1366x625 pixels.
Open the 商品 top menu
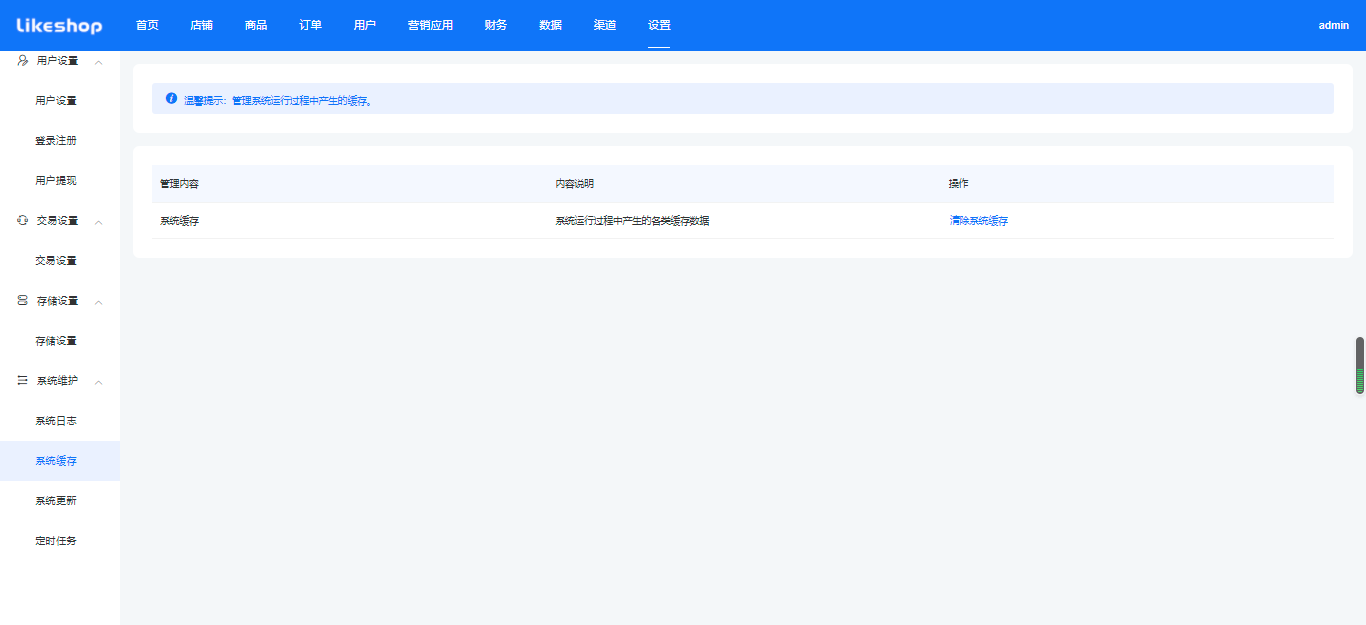click(x=256, y=25)
